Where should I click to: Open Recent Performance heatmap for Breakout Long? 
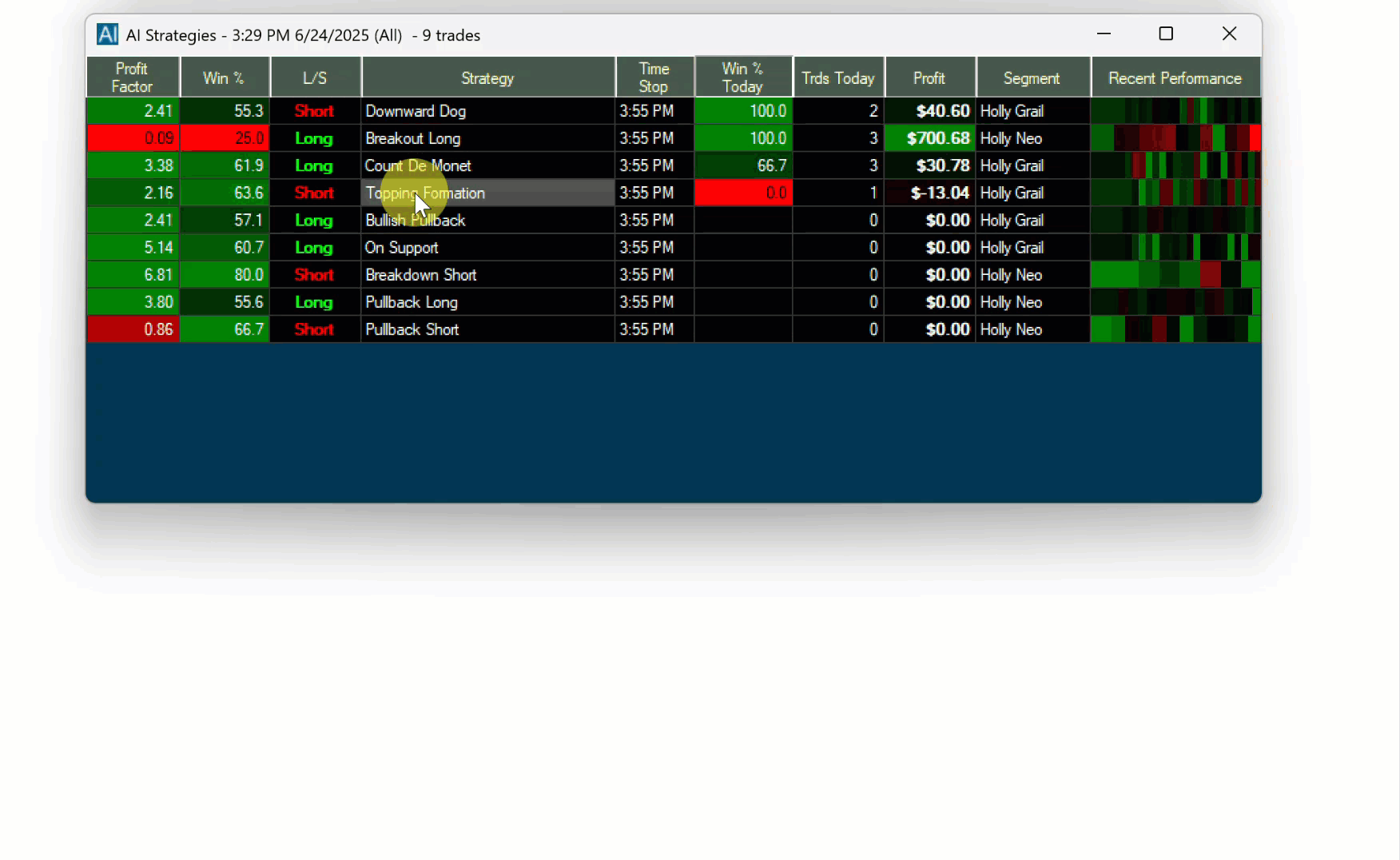1175,138
